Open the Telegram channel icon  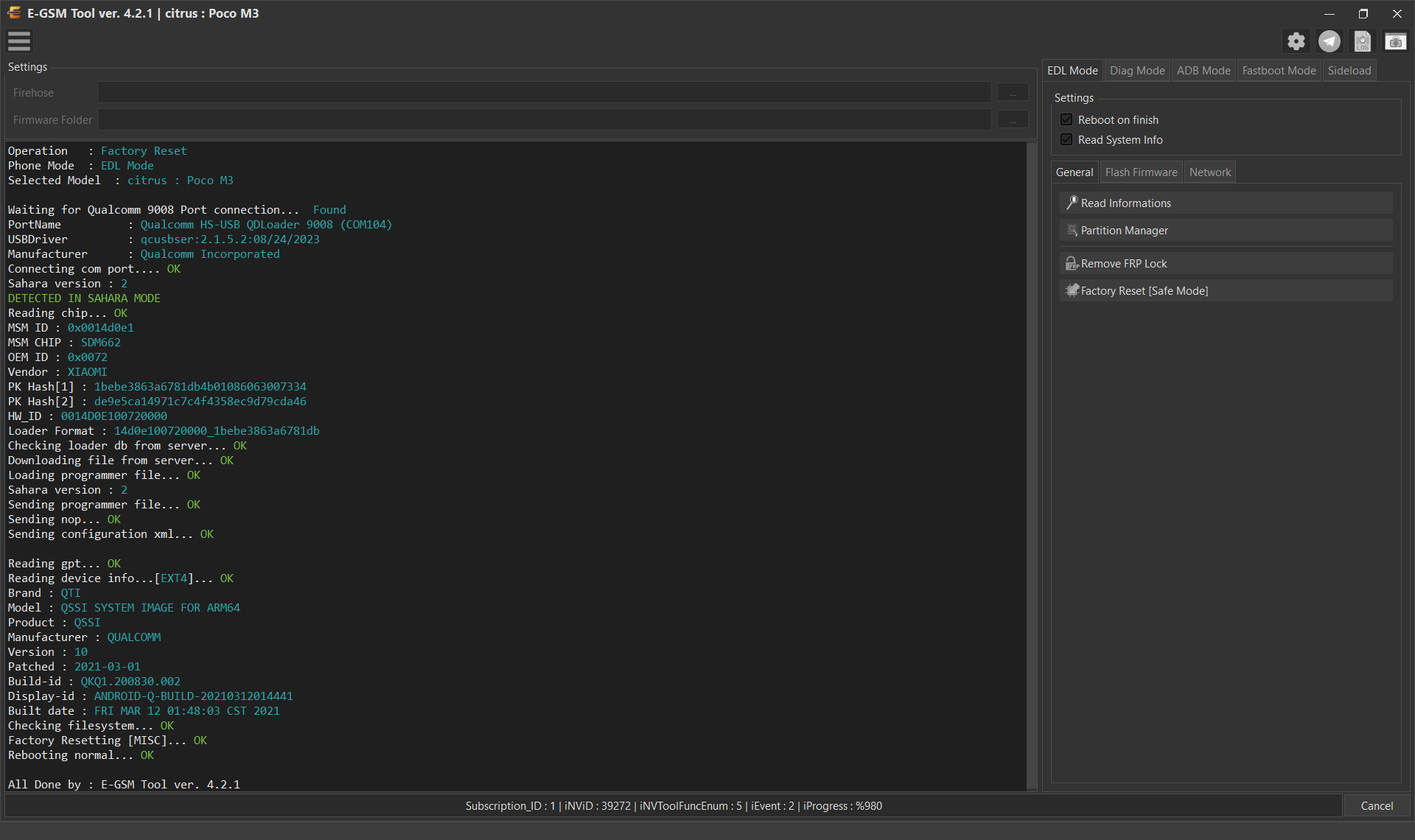pos(1330,41)
